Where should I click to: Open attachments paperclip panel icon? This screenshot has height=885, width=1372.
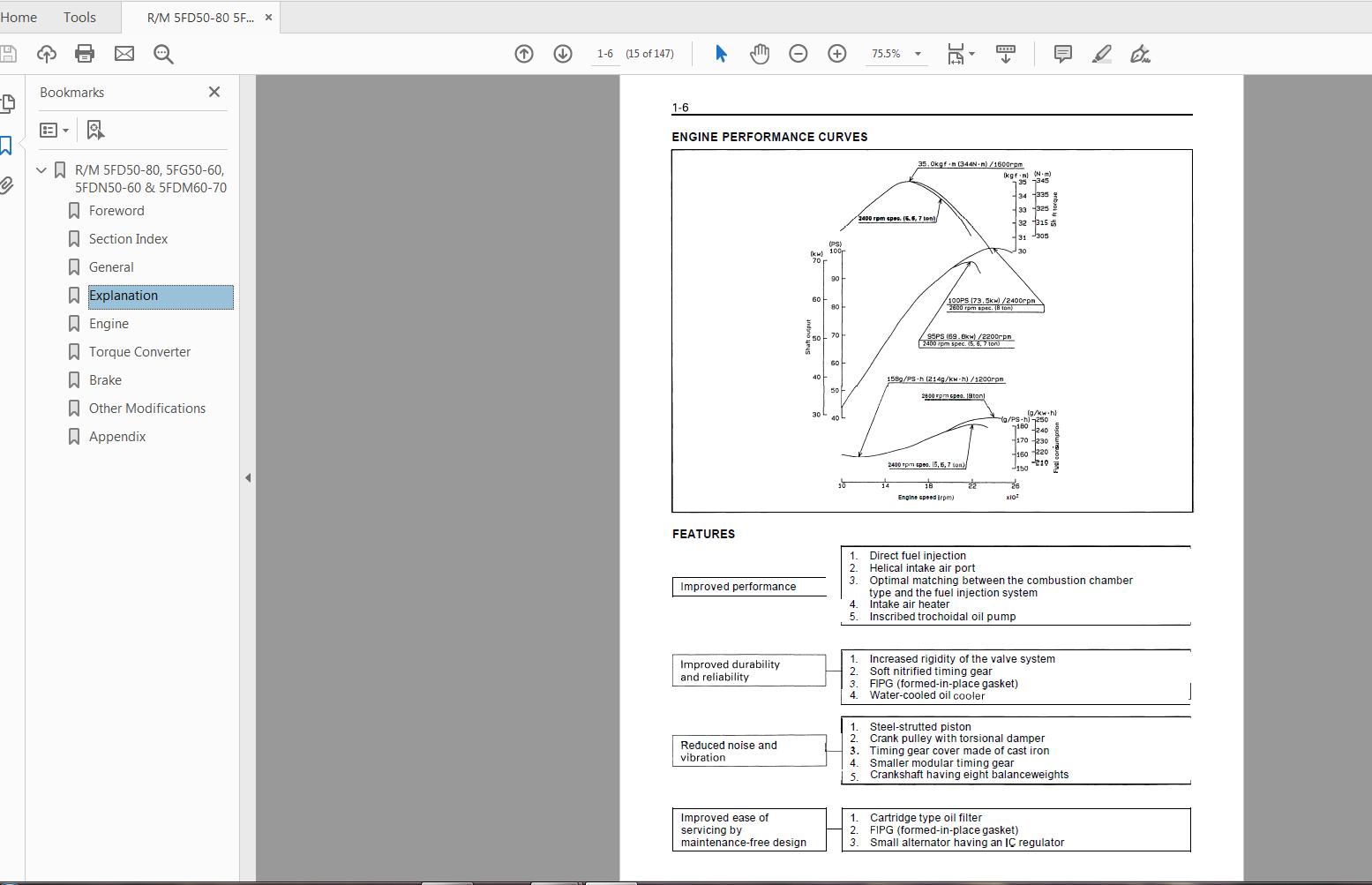[x=6, y=185]
